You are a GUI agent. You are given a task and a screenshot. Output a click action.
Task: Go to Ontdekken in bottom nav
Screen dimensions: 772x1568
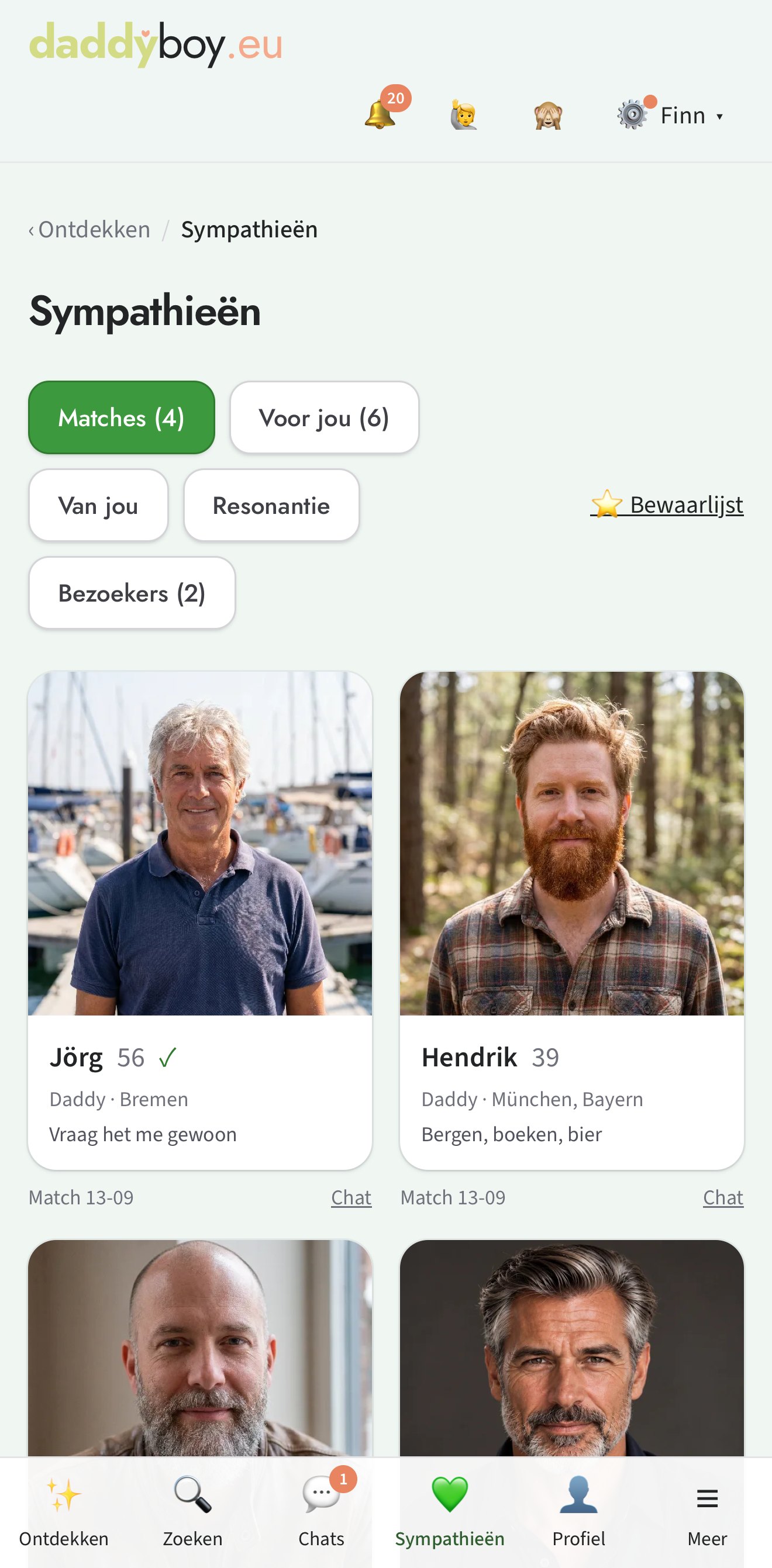(x=64, y=1512)
